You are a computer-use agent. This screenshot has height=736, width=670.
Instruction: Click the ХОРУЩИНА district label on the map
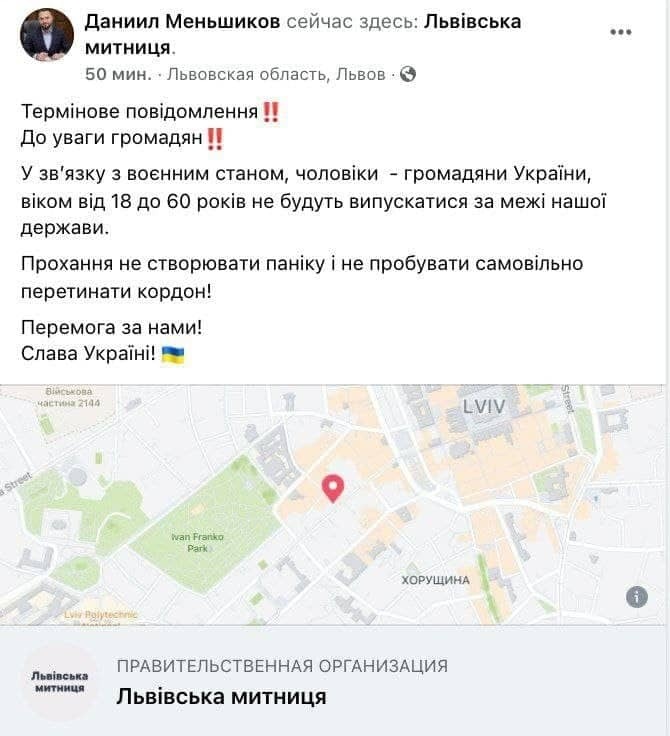pyautogui.click(x=435, y=580)
